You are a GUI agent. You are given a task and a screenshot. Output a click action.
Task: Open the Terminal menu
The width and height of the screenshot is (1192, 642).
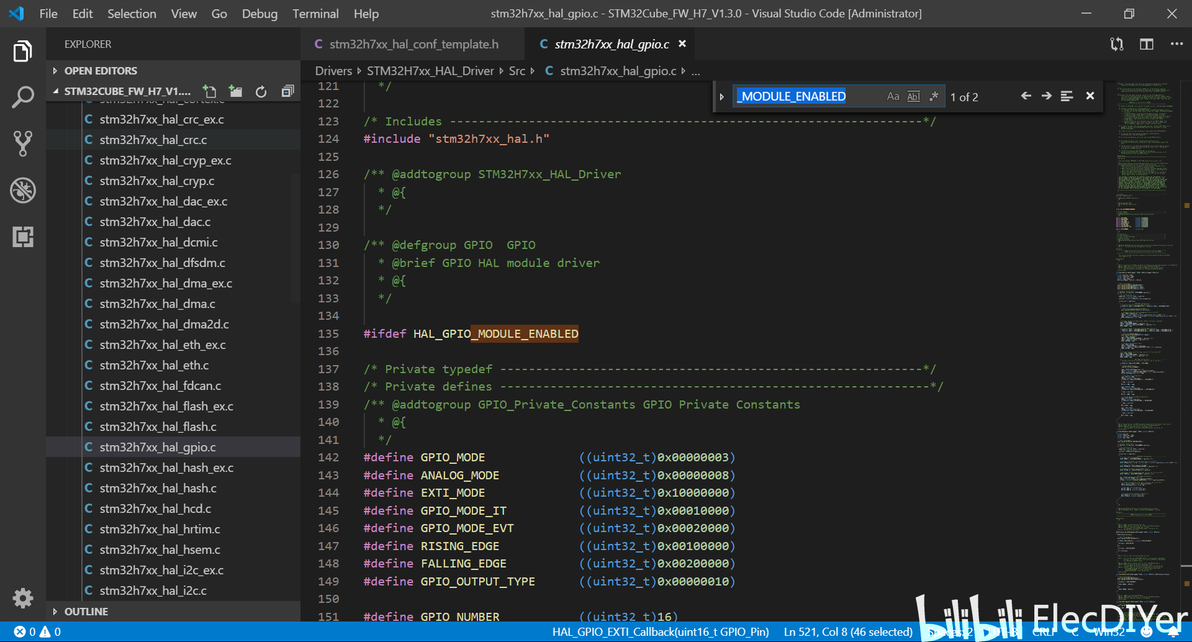(315, 14)
